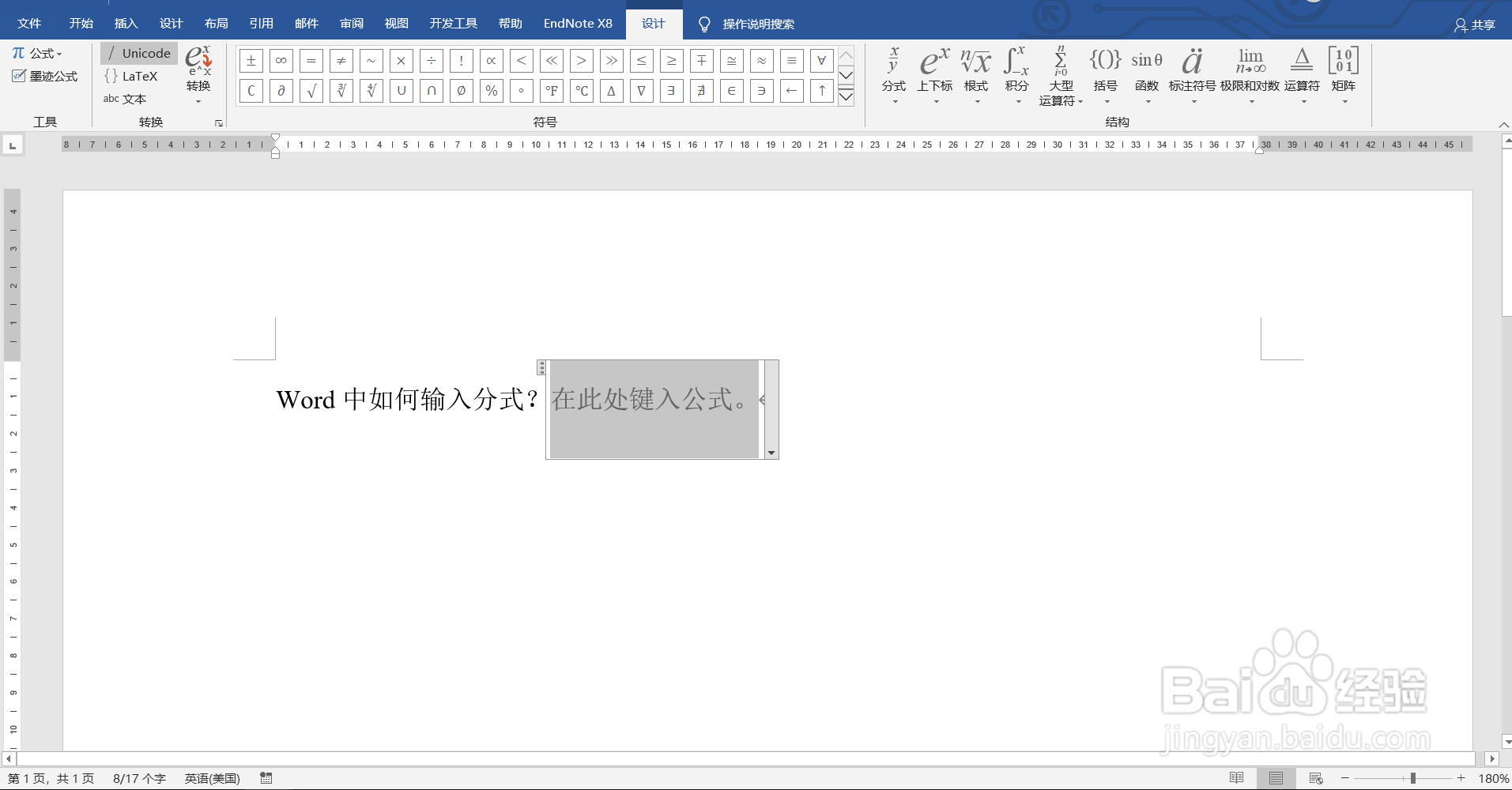
Task: Insert the up arrow symbol
Action: [x=822, y=91]
